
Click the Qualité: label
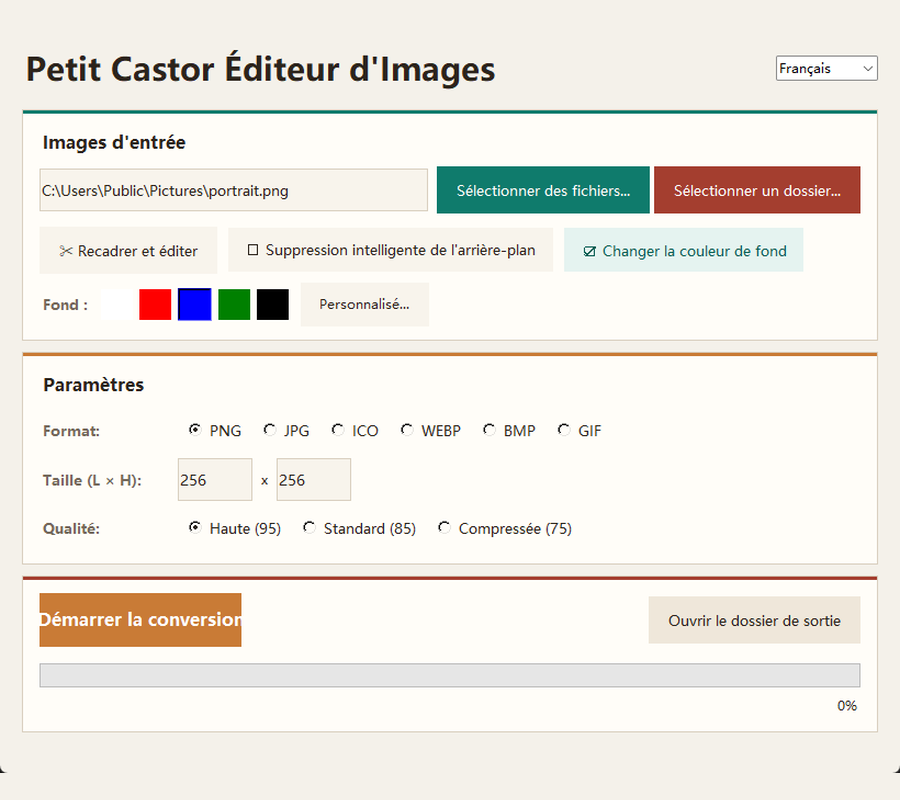click(71, 529)
